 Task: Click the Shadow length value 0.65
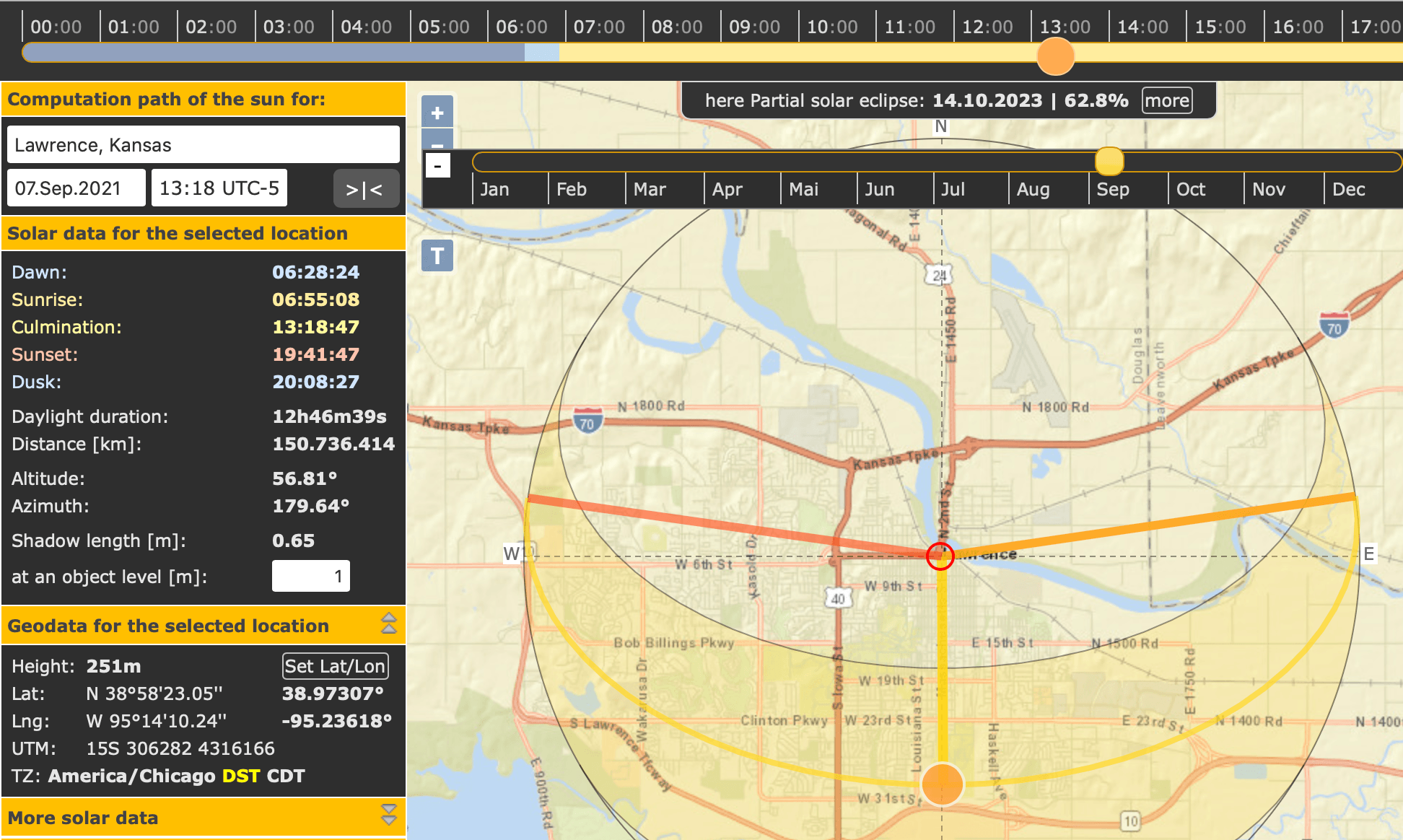pos(294,541)
